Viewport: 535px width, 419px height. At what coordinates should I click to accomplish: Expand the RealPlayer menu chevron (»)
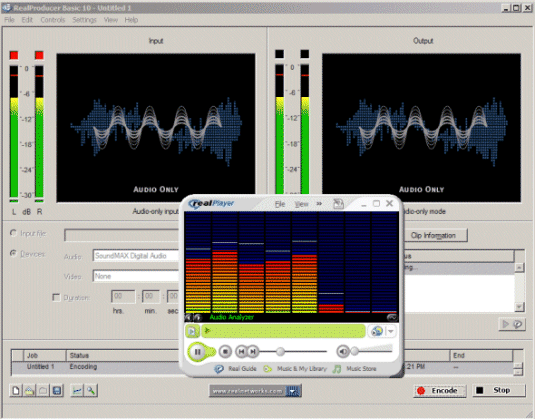pos(319,204)
